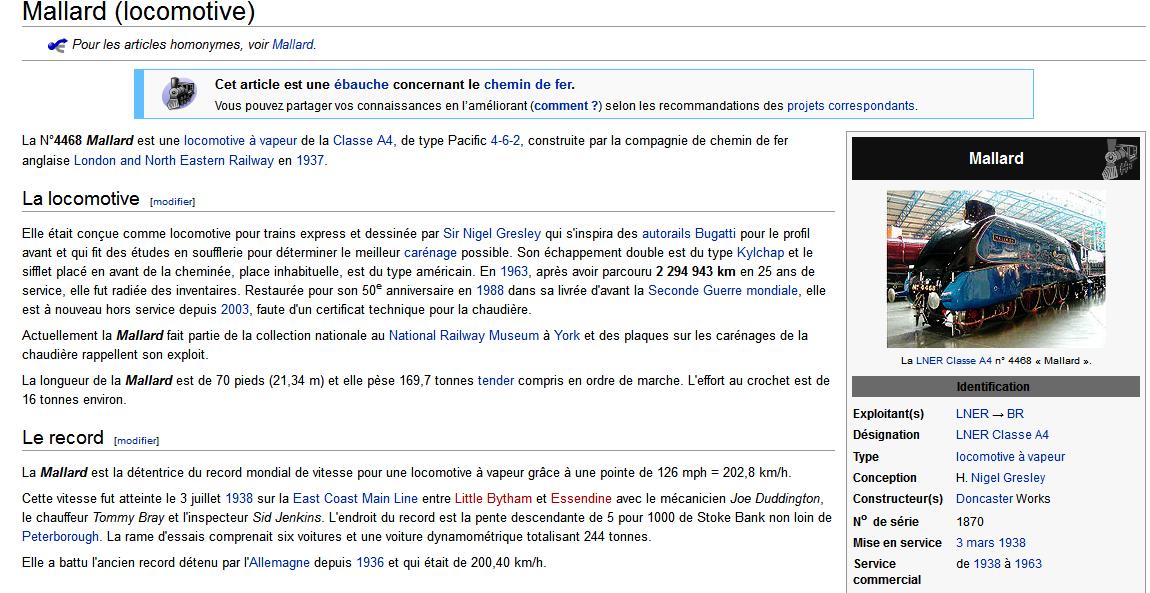
Task: Follow 'East Coast Main Line' link
Action: pyautogui.click(x=356, y=498)
